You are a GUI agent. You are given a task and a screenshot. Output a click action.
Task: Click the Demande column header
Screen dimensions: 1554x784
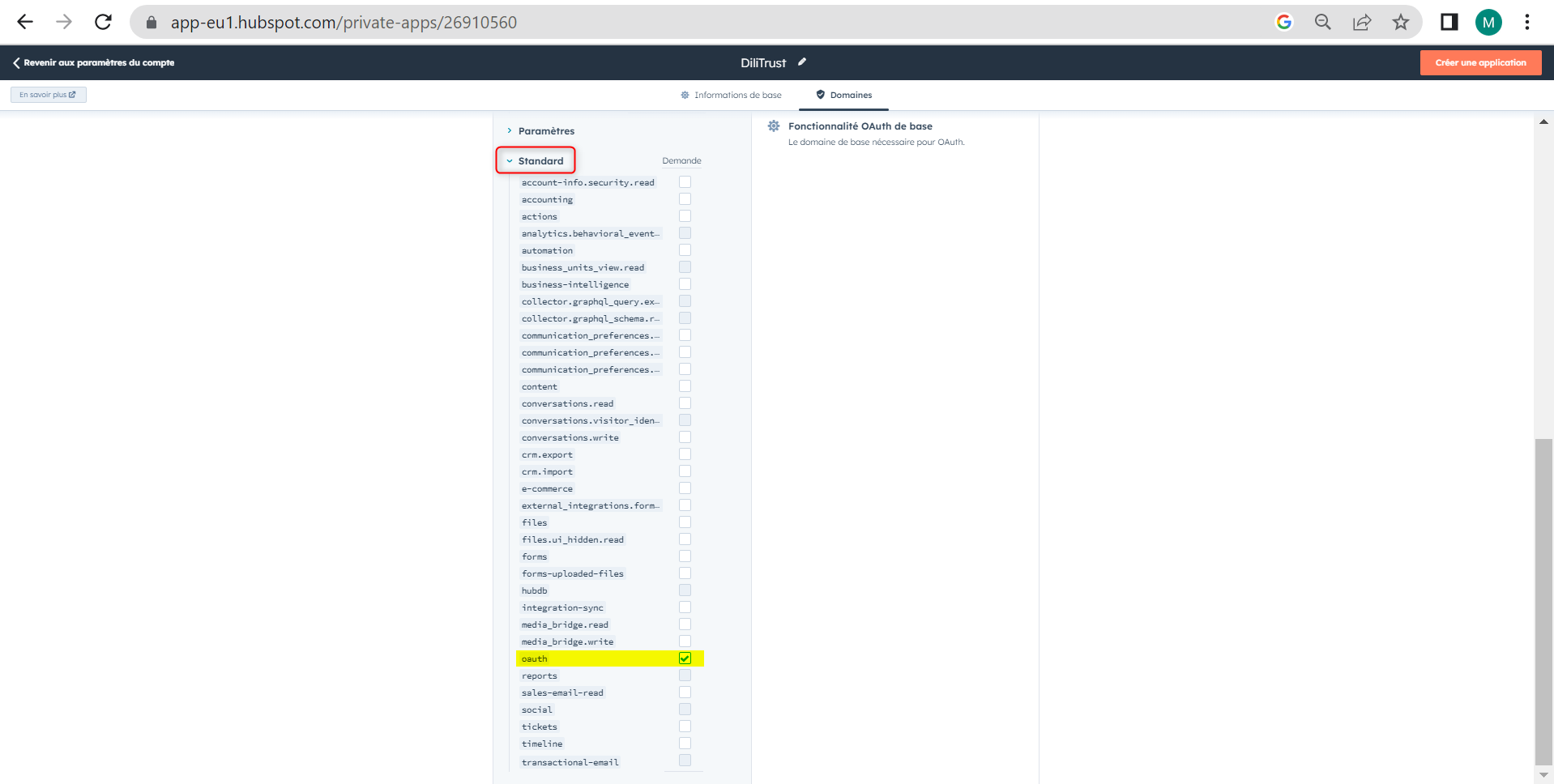[x=681, y=160]
